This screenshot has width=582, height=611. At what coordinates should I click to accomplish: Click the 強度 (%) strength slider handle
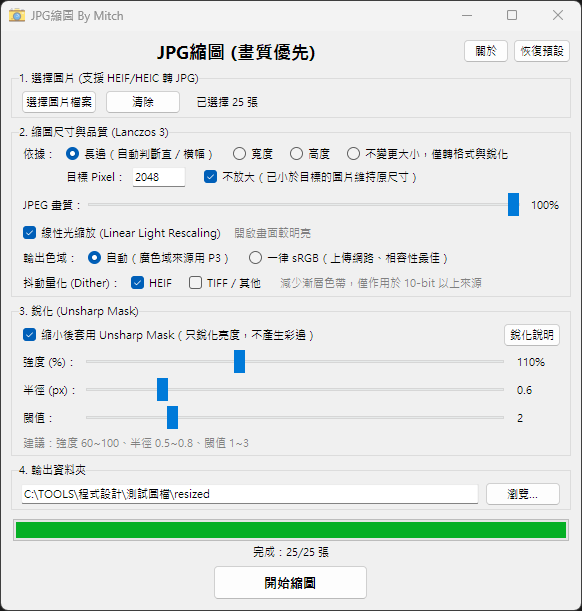240,362
